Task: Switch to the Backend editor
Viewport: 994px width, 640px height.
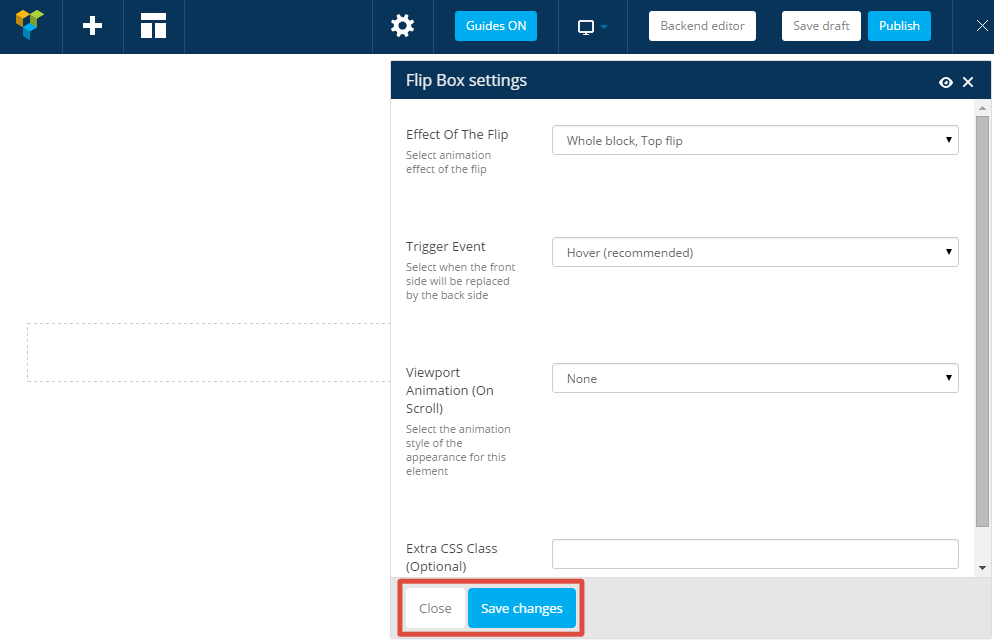Action: [x=702, y=26]
